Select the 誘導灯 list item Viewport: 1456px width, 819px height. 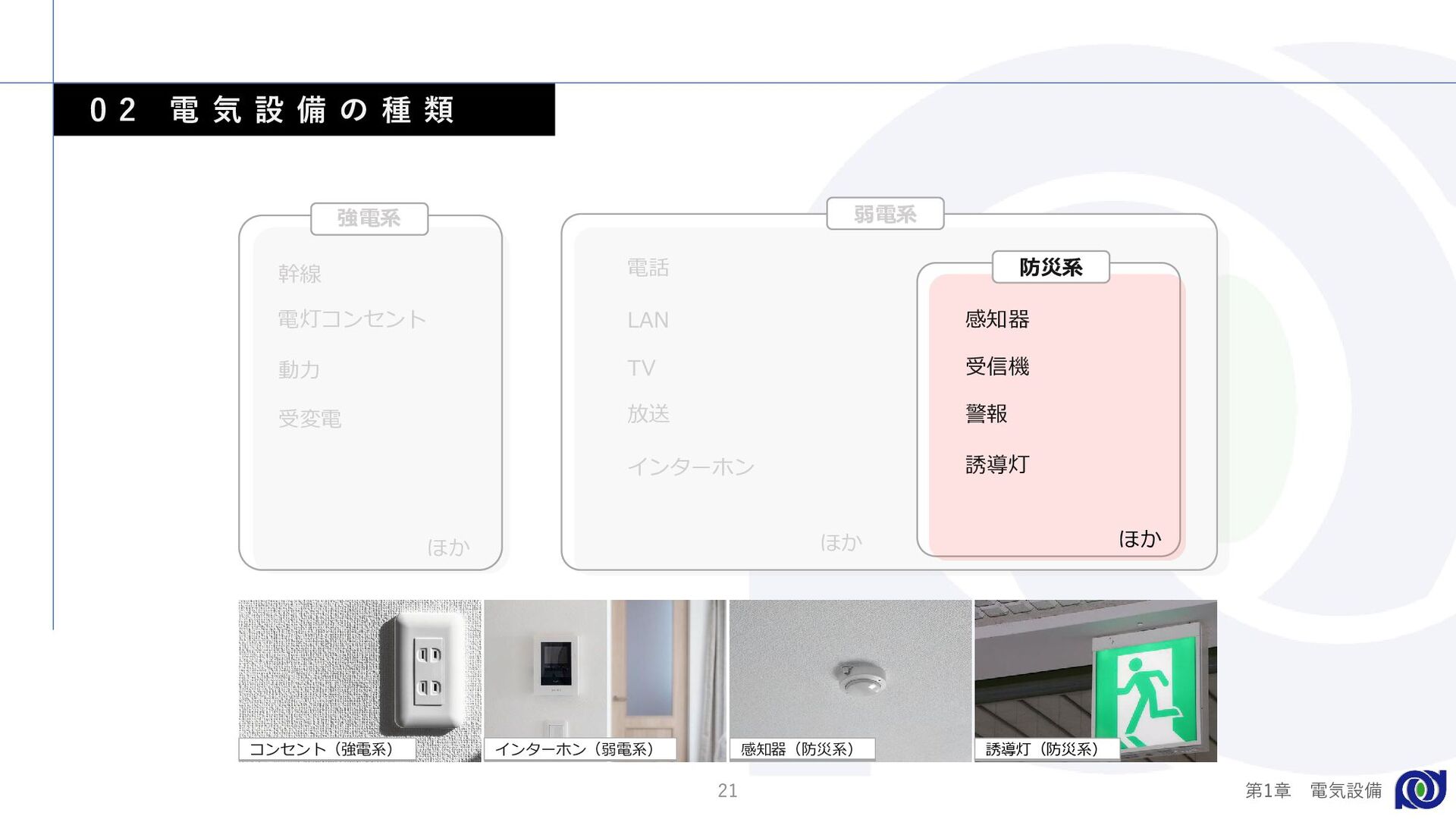point(997,464)
